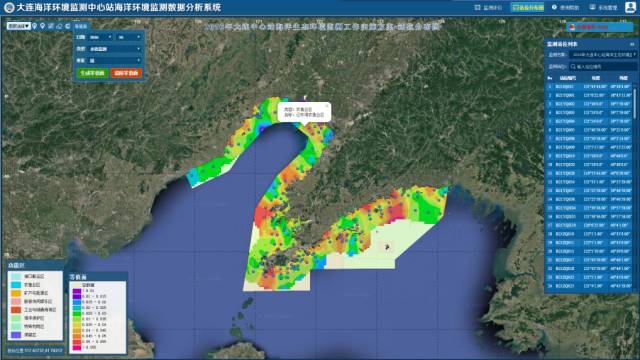Switch to the highlighted station distribution tab
The width and height of the screenshot is (640, 360).
[527, 7]
